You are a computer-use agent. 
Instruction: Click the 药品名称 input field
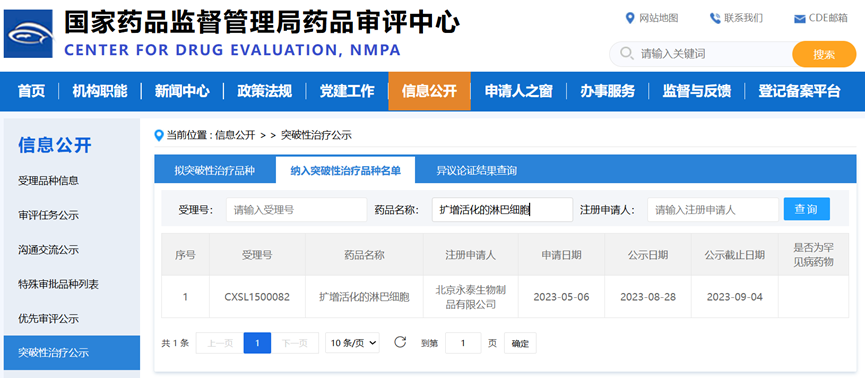point(502,210)
